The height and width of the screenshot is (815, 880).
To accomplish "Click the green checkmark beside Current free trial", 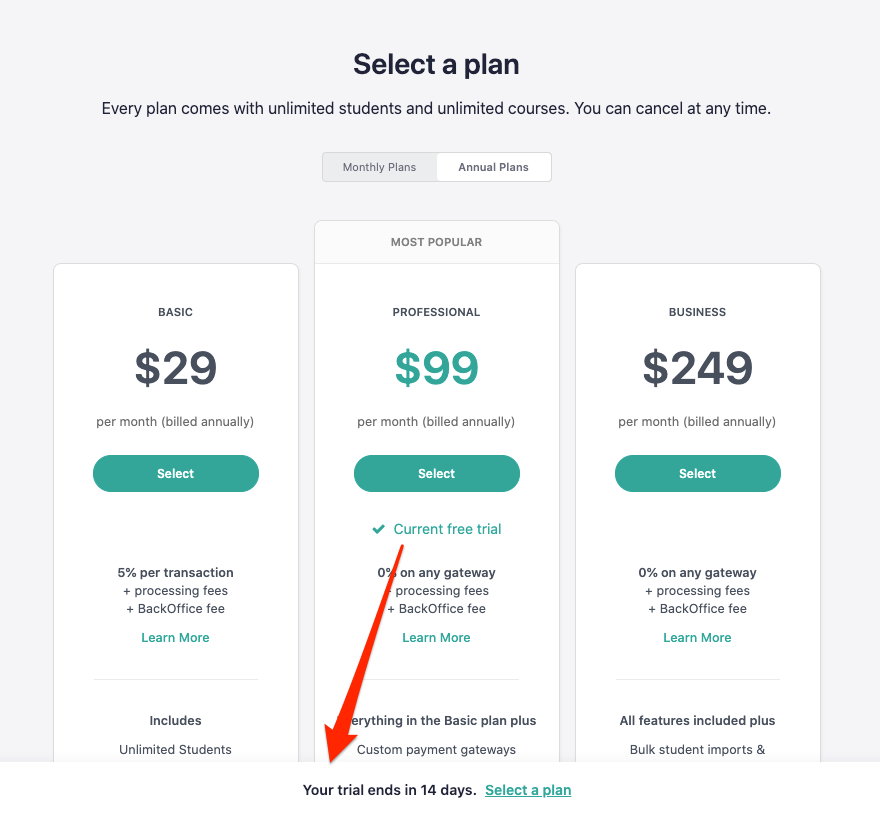I will (x=378, y=529).
